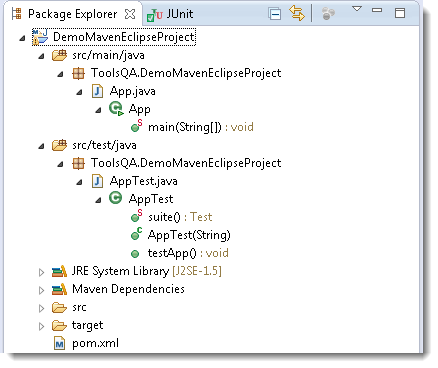This screenshot has height=368, width=438.
Task: Collapse the src/test/java source folder
Action: [x=41, y=146]
